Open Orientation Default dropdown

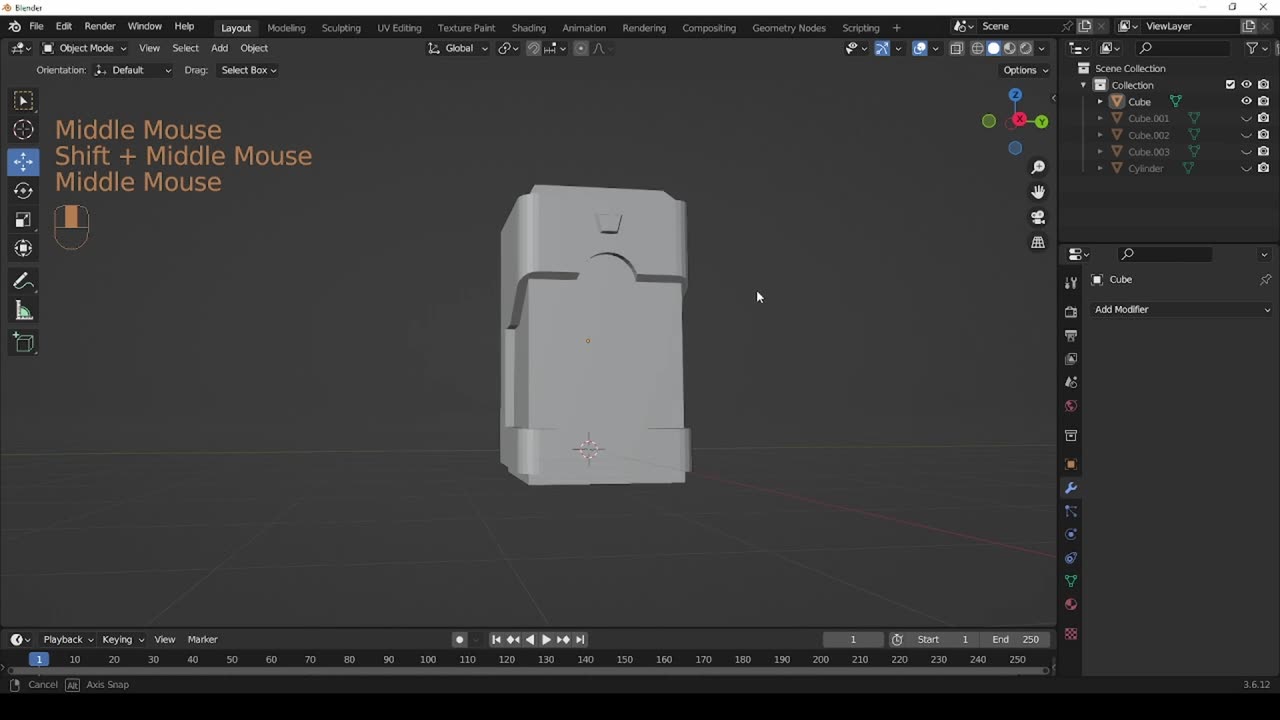[133, 70]
